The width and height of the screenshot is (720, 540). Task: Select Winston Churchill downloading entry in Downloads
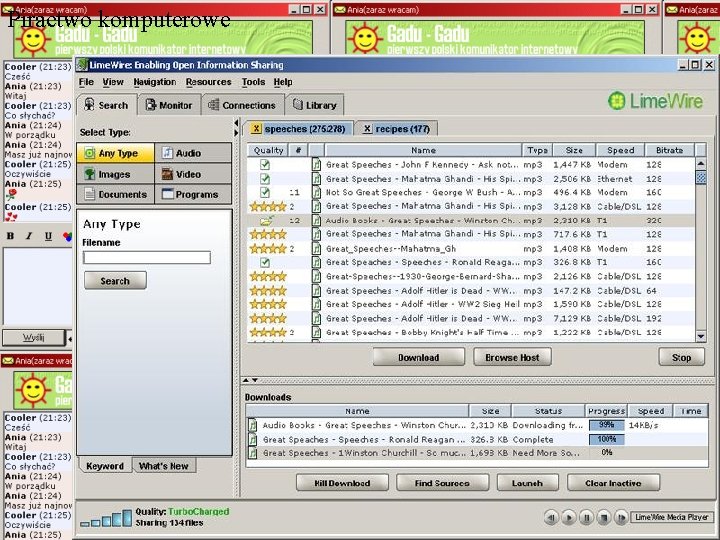pyautogui.click(x=477, y=425)
